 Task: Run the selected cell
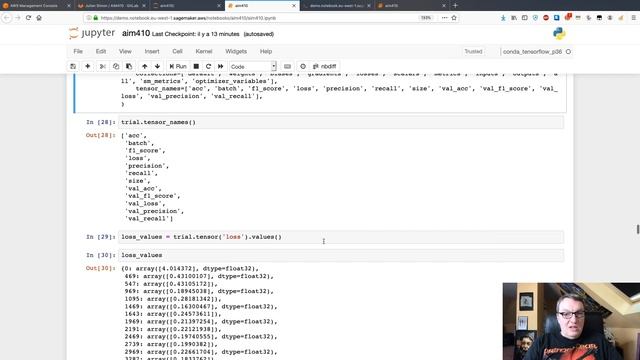point(178,67)
